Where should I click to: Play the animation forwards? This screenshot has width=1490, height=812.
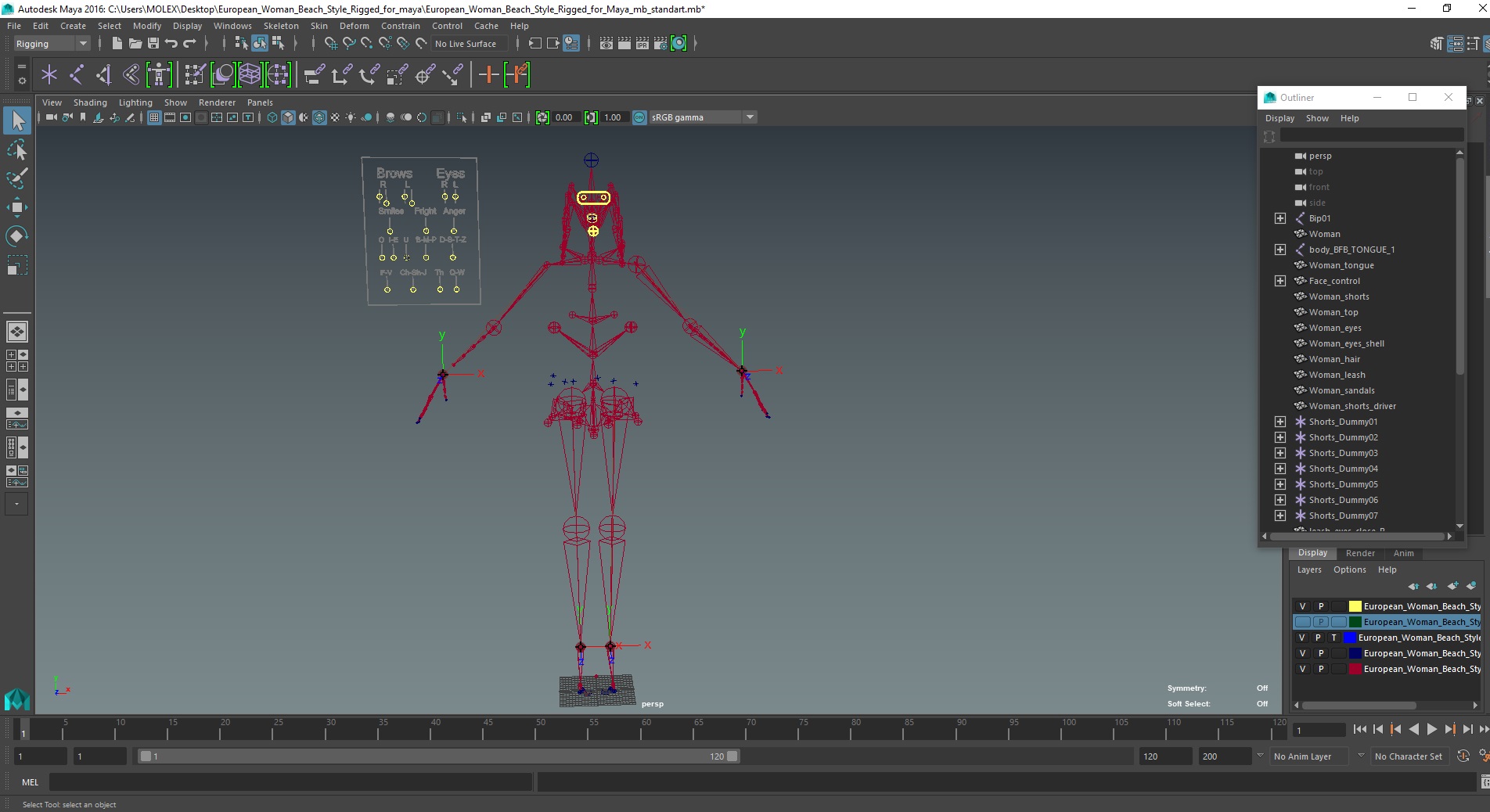pos(1431,729)
